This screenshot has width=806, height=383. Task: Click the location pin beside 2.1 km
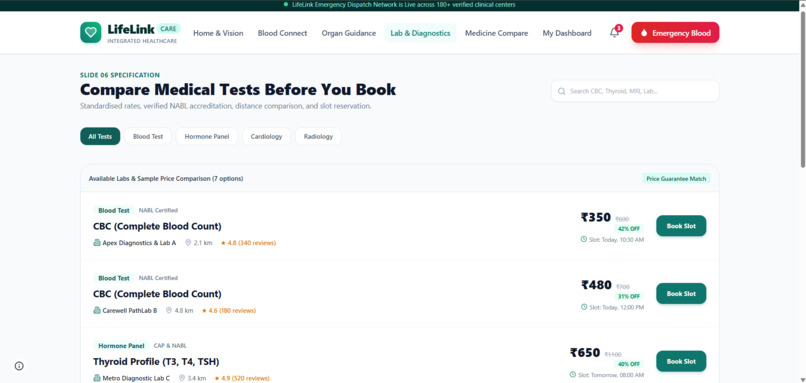pyautogui.click(x=188, y=243)
